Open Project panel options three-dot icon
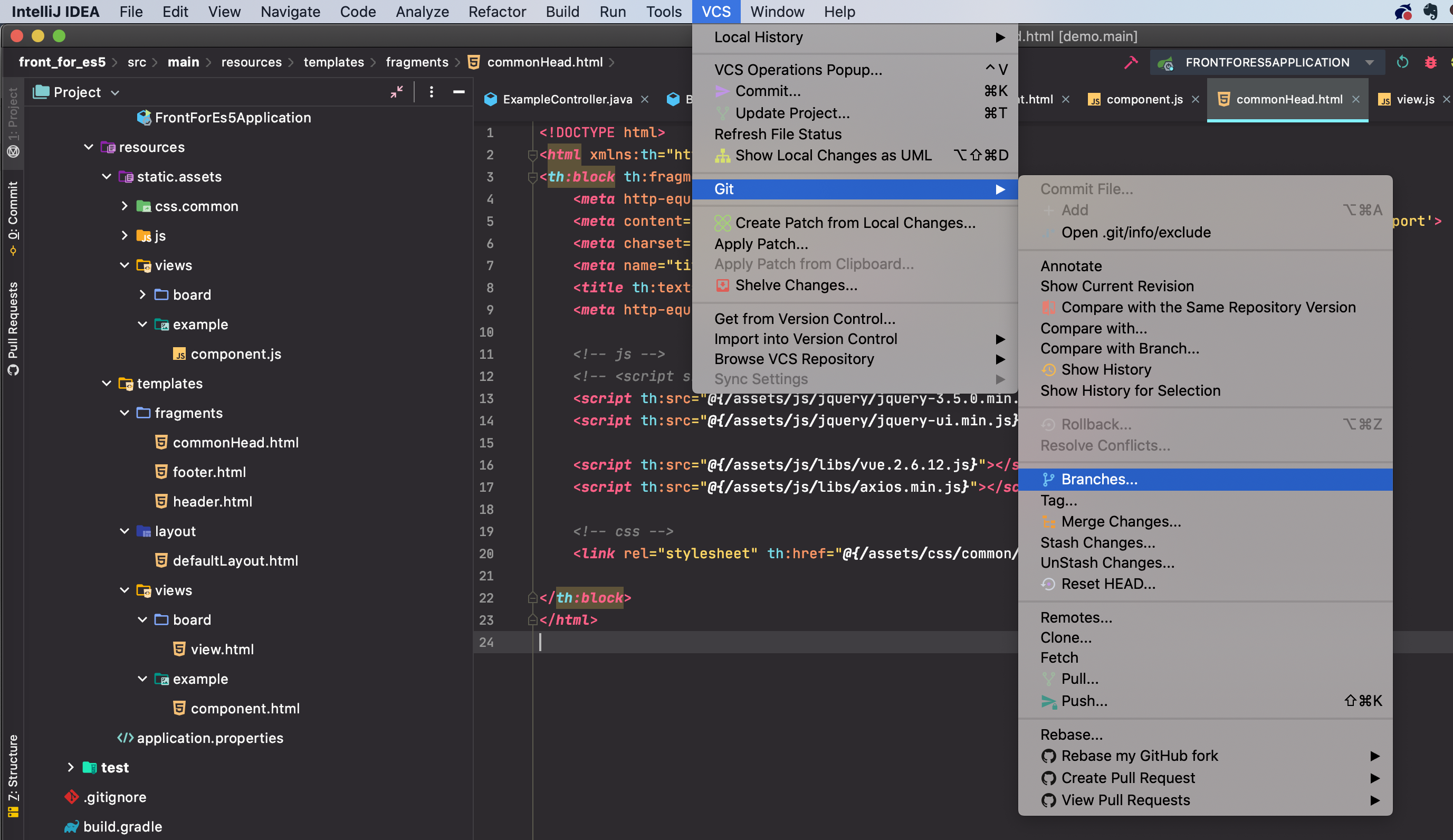This screenshot has height=840, width=1453. (431, 92)
